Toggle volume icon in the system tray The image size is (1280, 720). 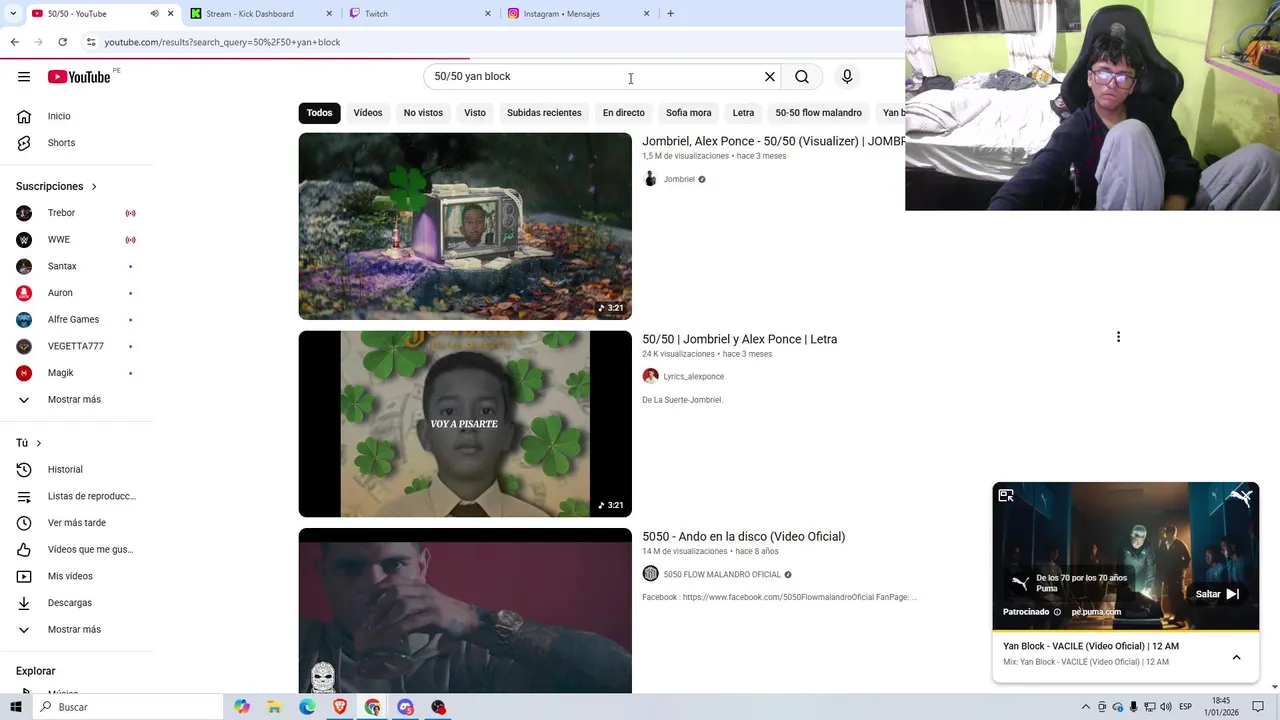click(1166, 707)
